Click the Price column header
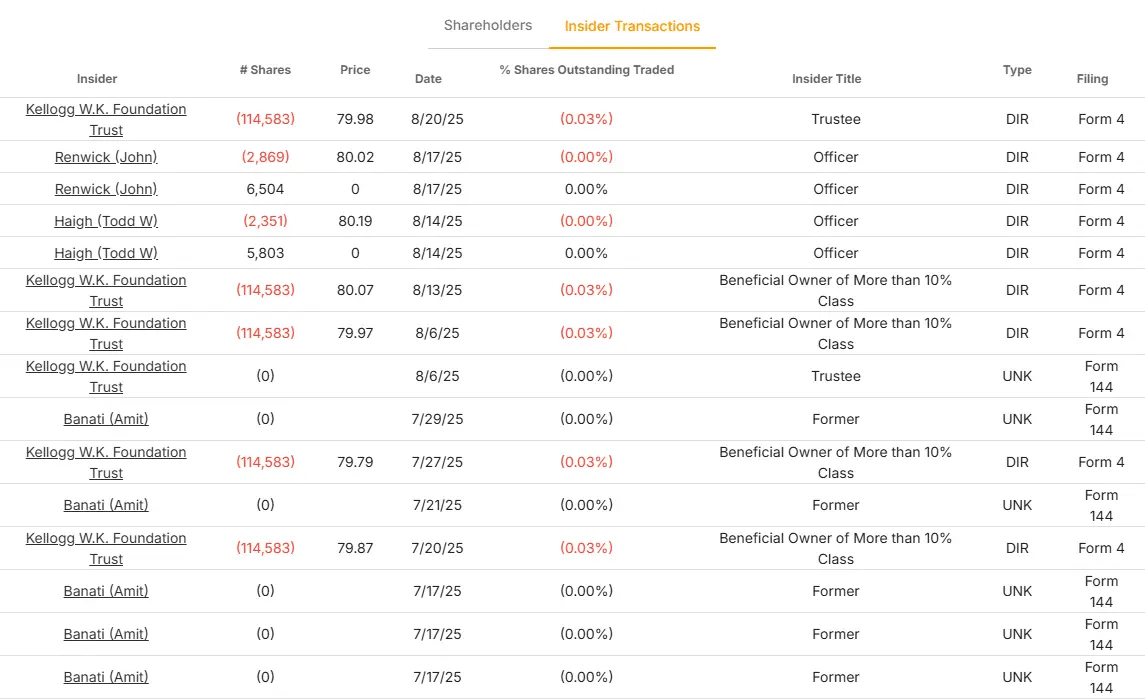The height and width of the screenshot is (699, 1145). point(355,70)
